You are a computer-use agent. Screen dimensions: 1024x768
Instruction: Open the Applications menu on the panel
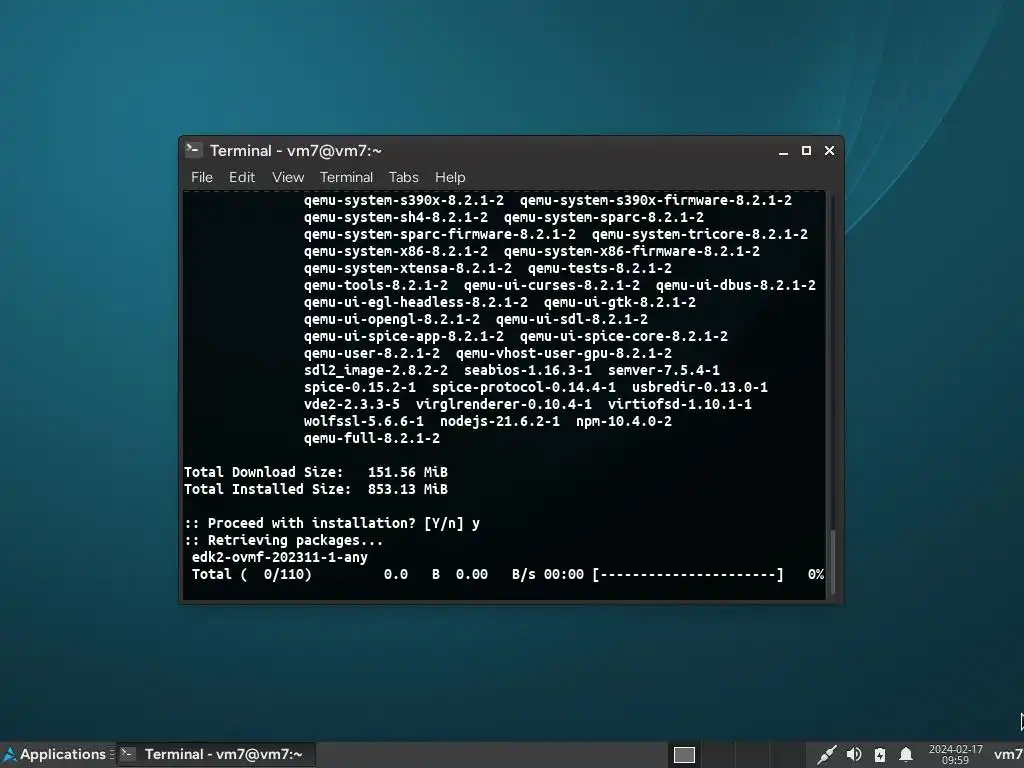pyautogui.click(x=54, y=754)
